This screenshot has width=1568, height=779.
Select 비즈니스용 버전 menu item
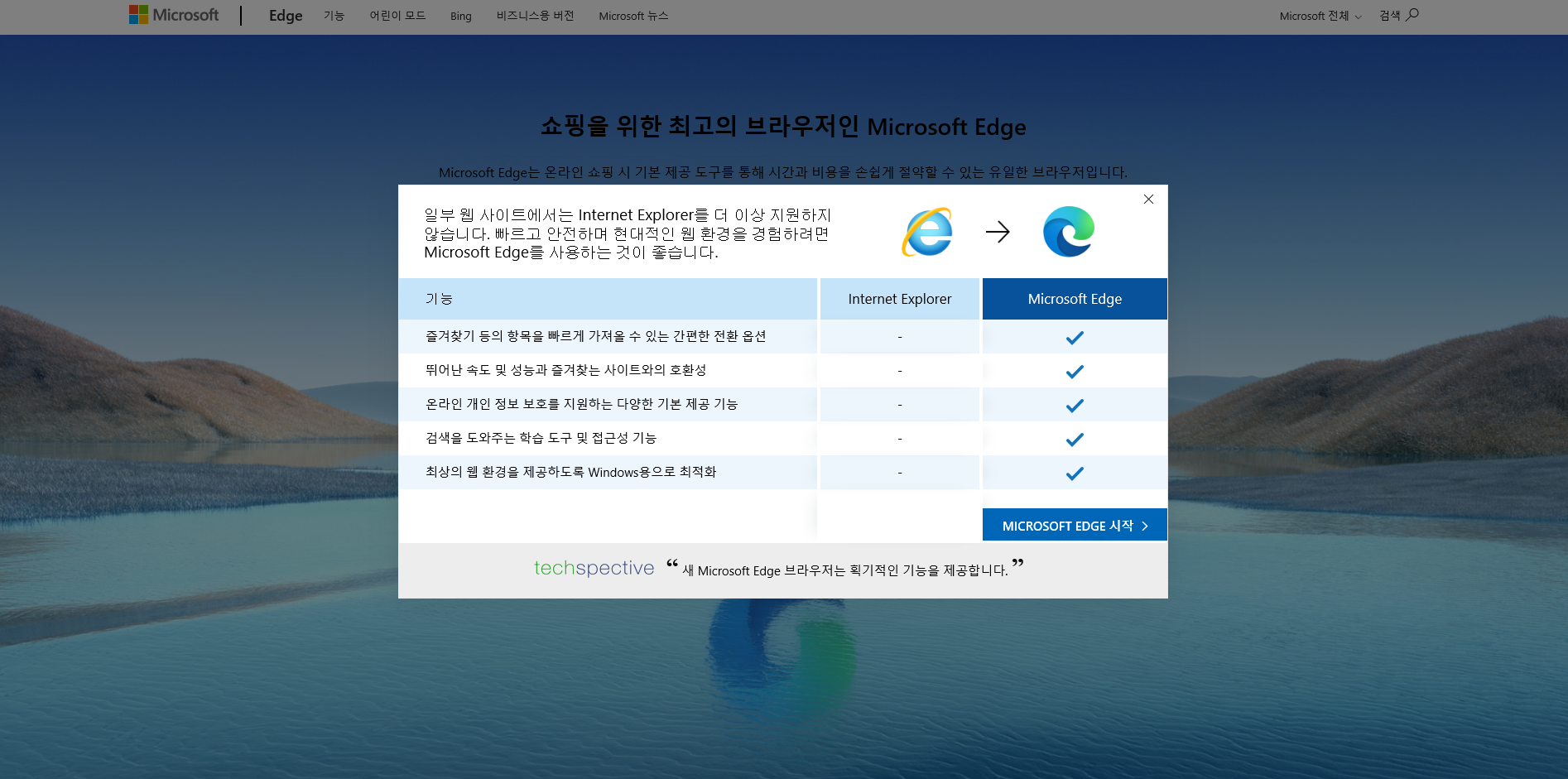pyautogui.click(x=535, y=16)
